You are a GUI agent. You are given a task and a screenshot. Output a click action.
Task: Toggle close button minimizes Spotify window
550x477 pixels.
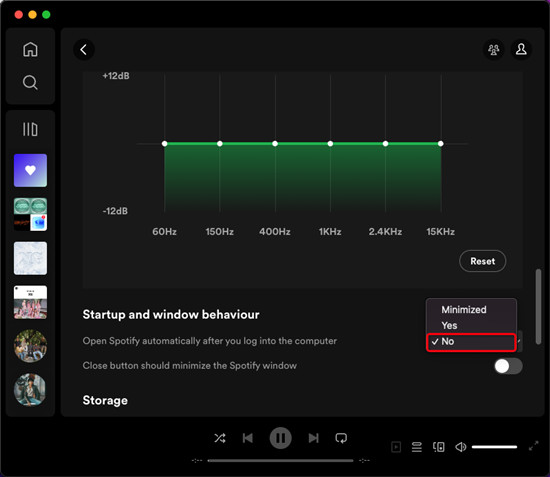[508, 366]
